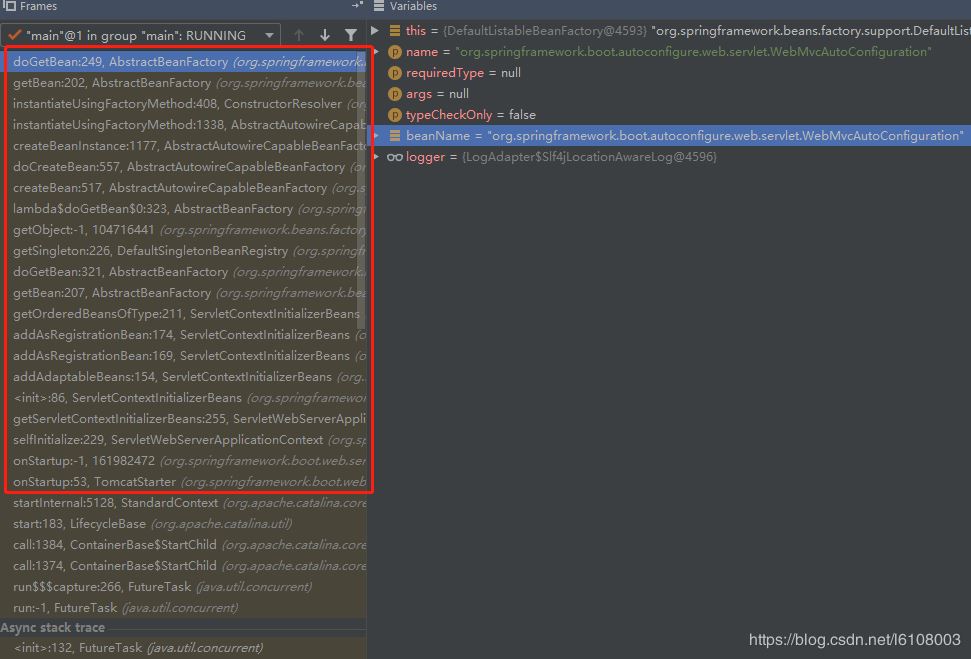
Task: Click the Frames panel header icon
Action: [x=9, y=7]
